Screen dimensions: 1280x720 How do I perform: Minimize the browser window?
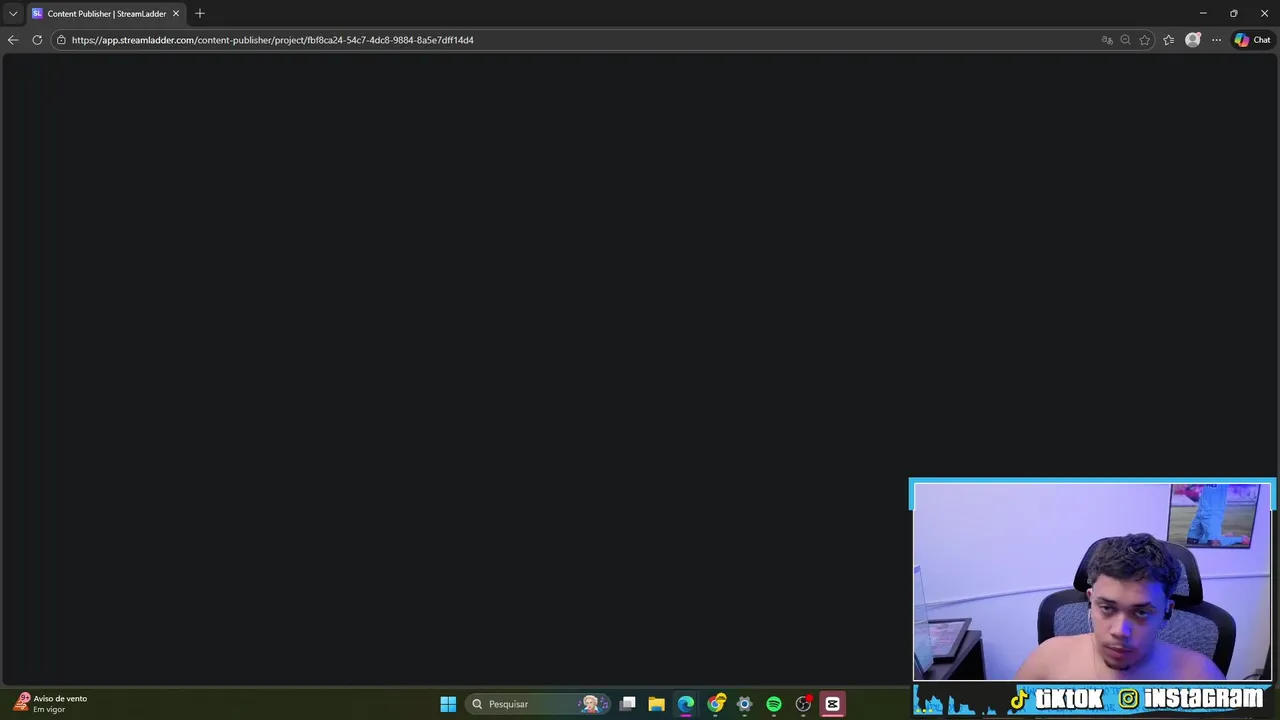[x=1203, y=13]
